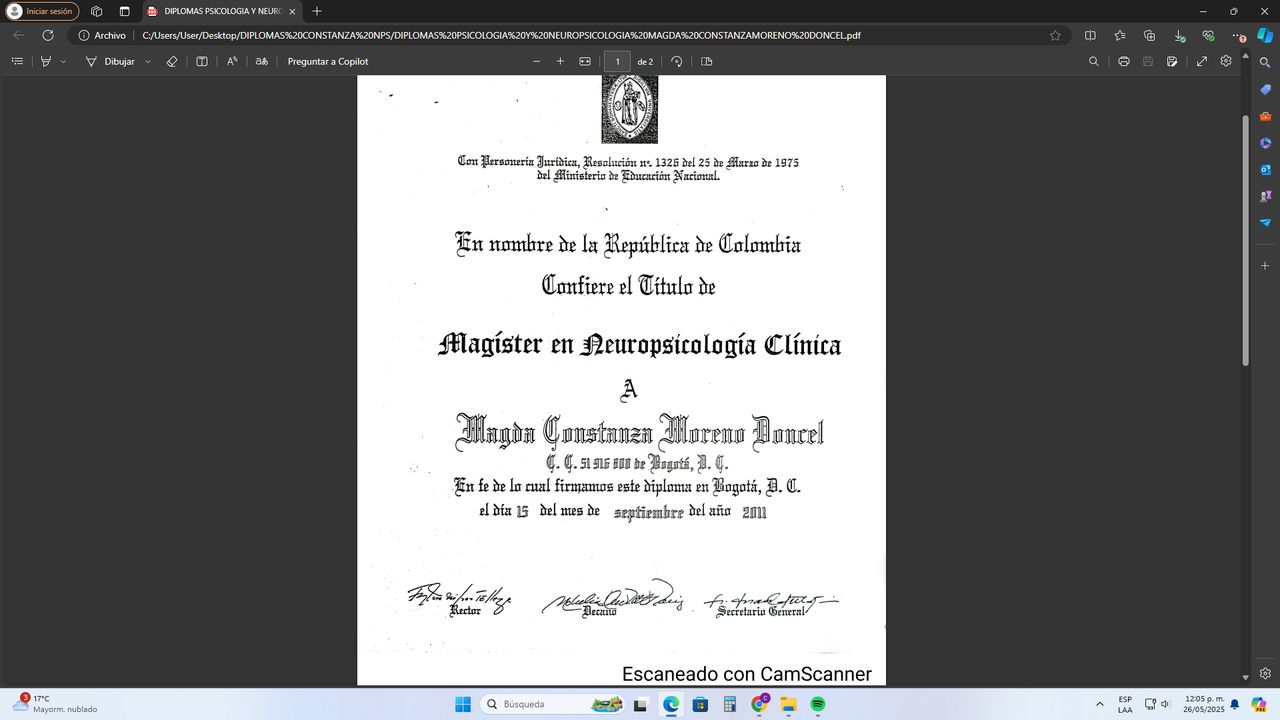Toggle the page view layout

point(707,61)
